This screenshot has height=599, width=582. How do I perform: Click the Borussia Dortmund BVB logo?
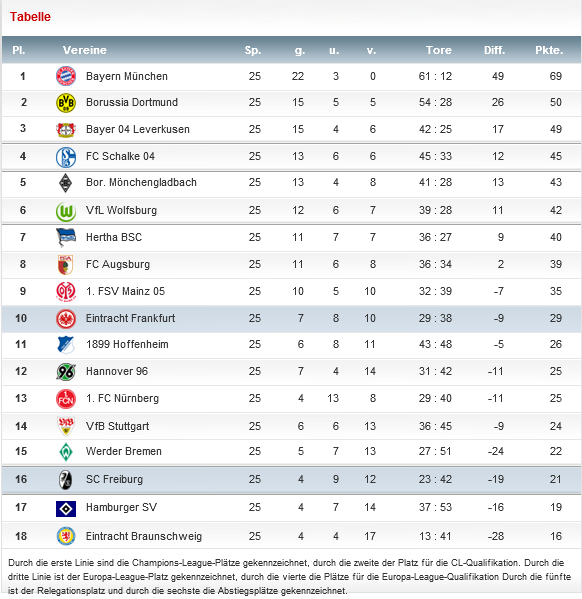pos(66,103)
